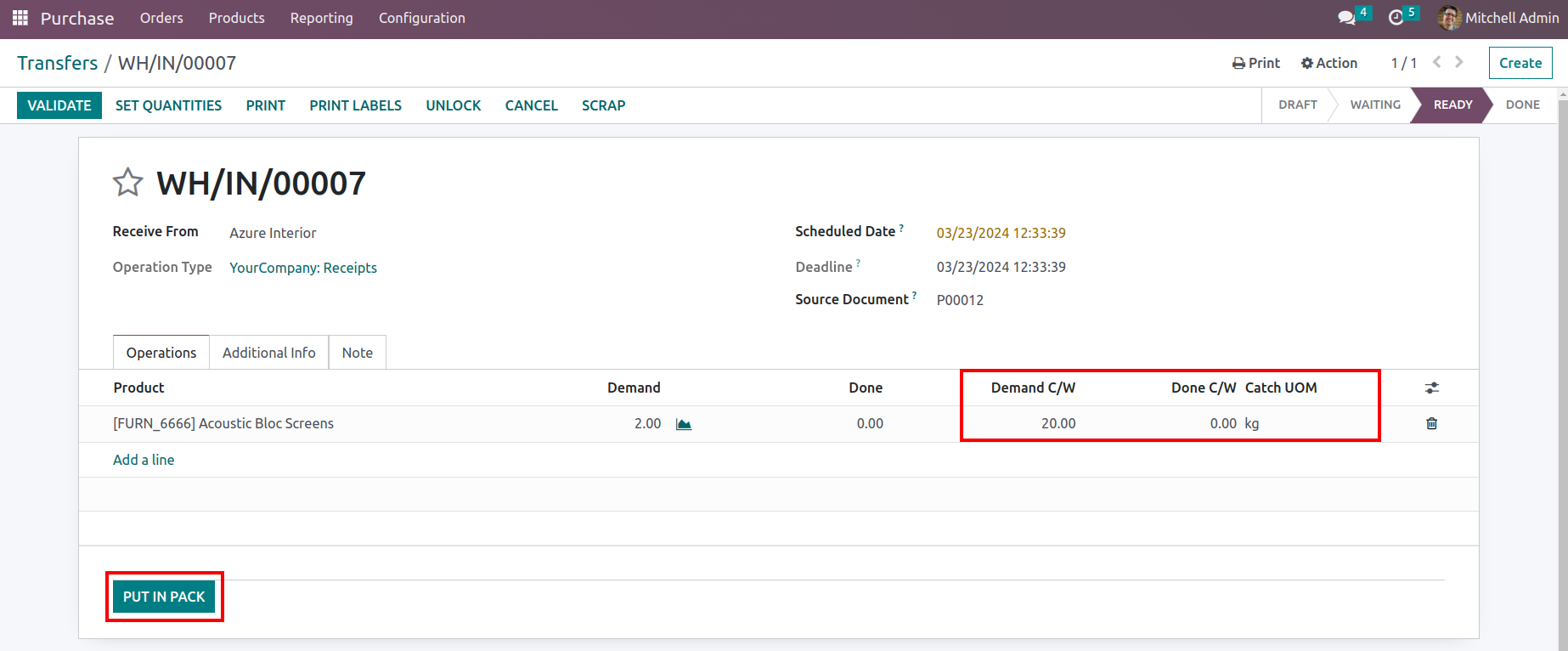Click the Waiting status stage
The width and height of the screenshot is (1568, 651).
1375,105
